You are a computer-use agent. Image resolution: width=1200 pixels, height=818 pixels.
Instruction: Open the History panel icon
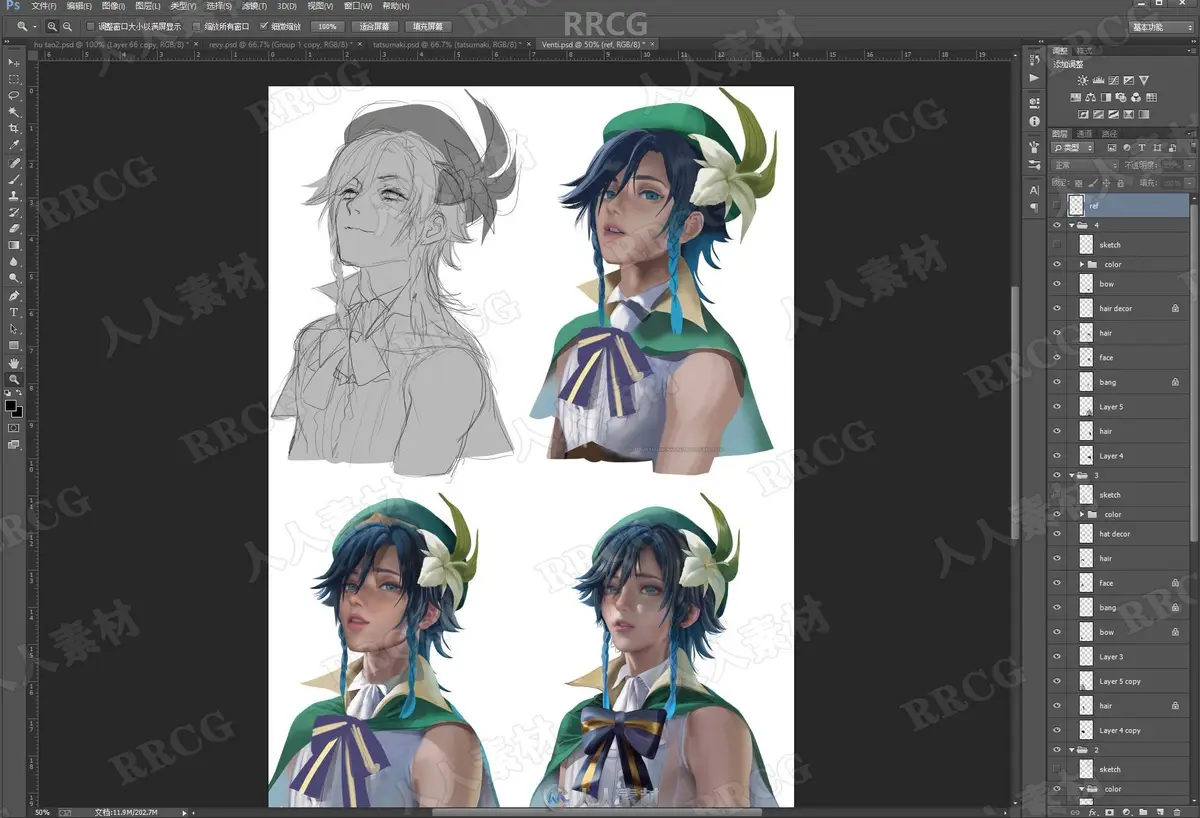(1034, 59)
